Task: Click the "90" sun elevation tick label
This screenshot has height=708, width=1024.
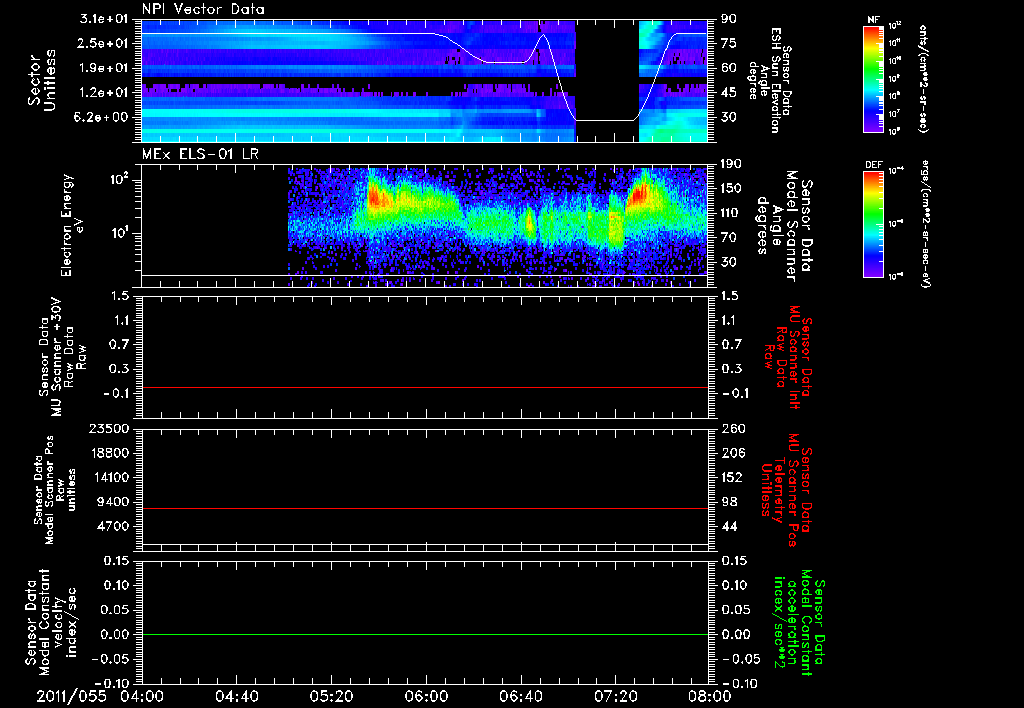Action: coord(728,19)
